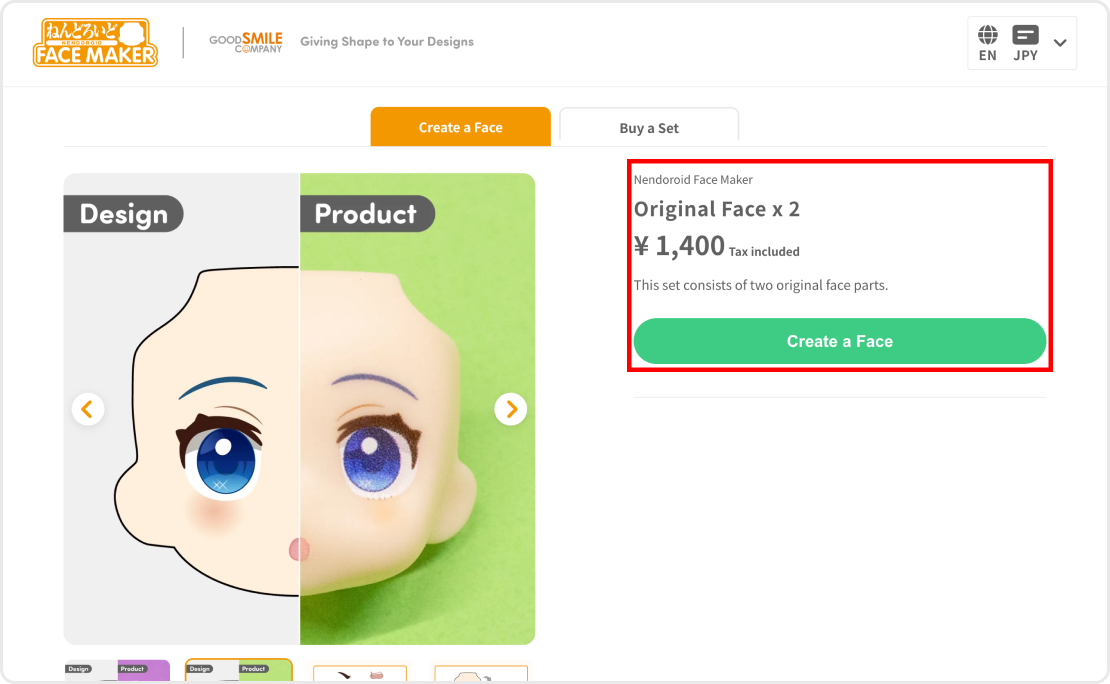Click the Original Face x 2 title
Viewport: 1110px width, 684px height.
pyautogui.click(x=717, y=209)
